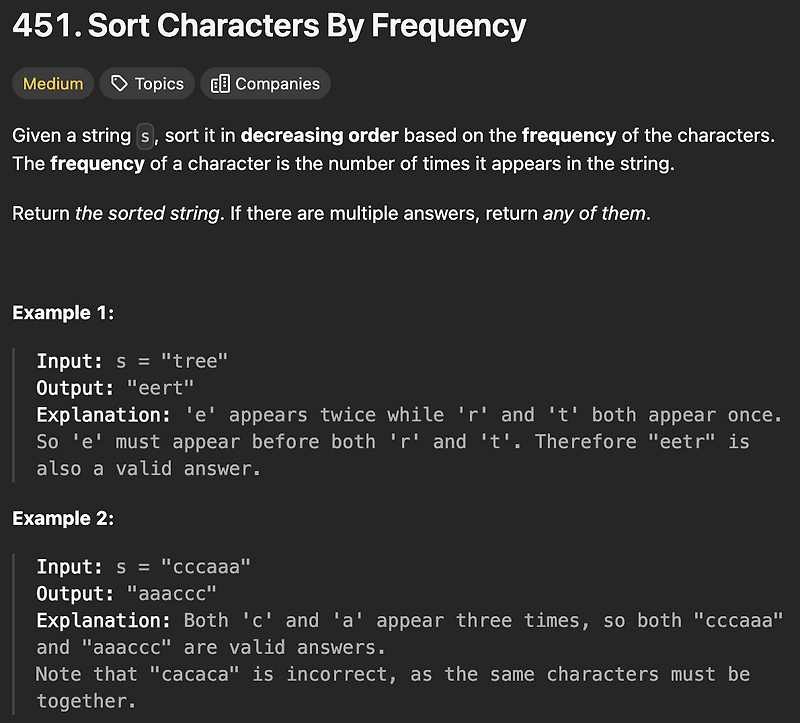
Task: Click the problem title 451. Sort Characters By Frequency
Action: coord(268,27)
